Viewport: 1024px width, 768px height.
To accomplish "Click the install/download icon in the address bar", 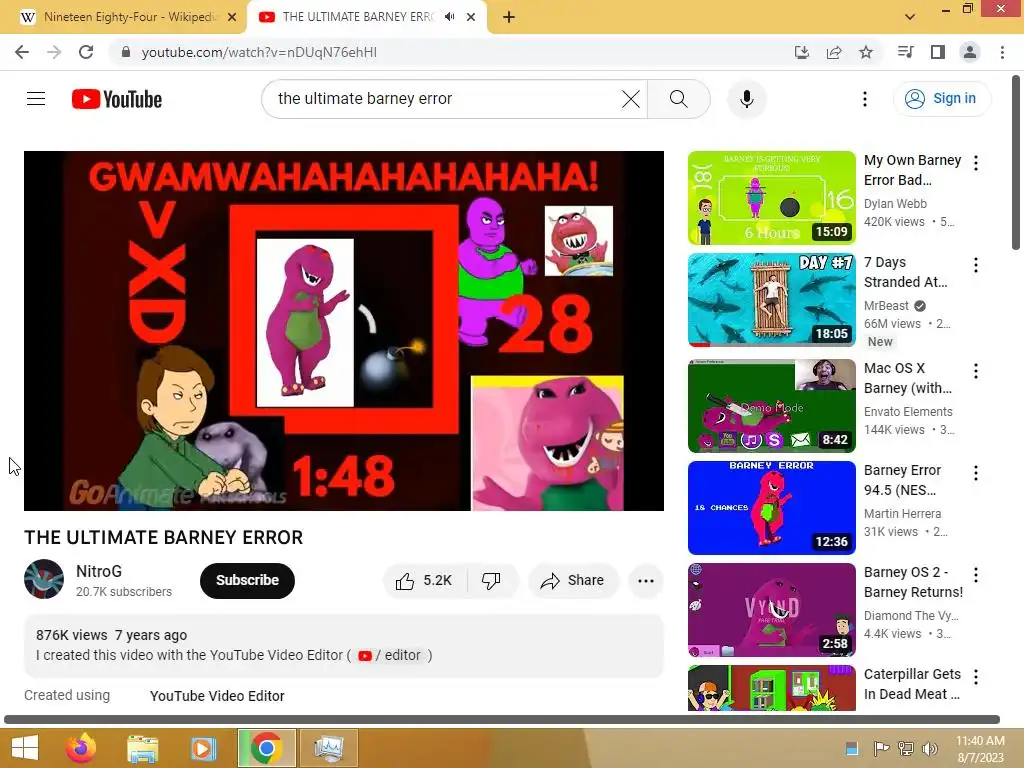I will pos(802,52).
